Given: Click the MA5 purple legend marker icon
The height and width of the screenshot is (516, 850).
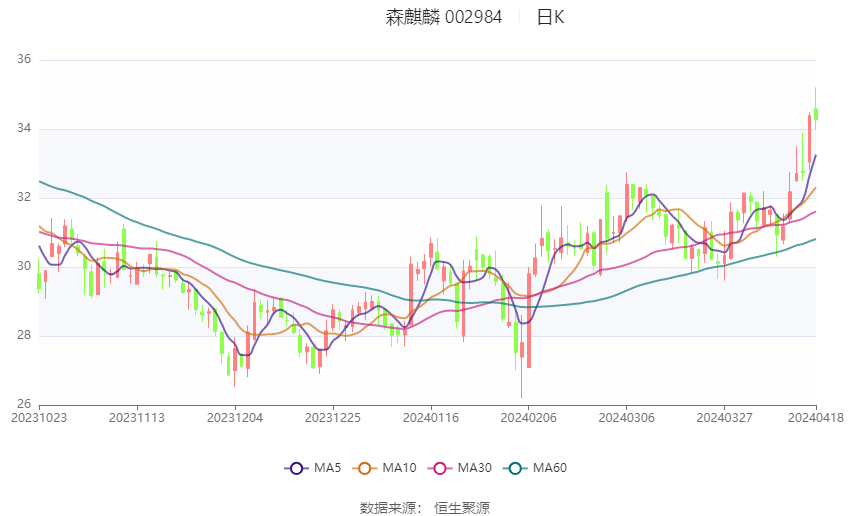Looking at the screenshot, I should click(296, 467).
